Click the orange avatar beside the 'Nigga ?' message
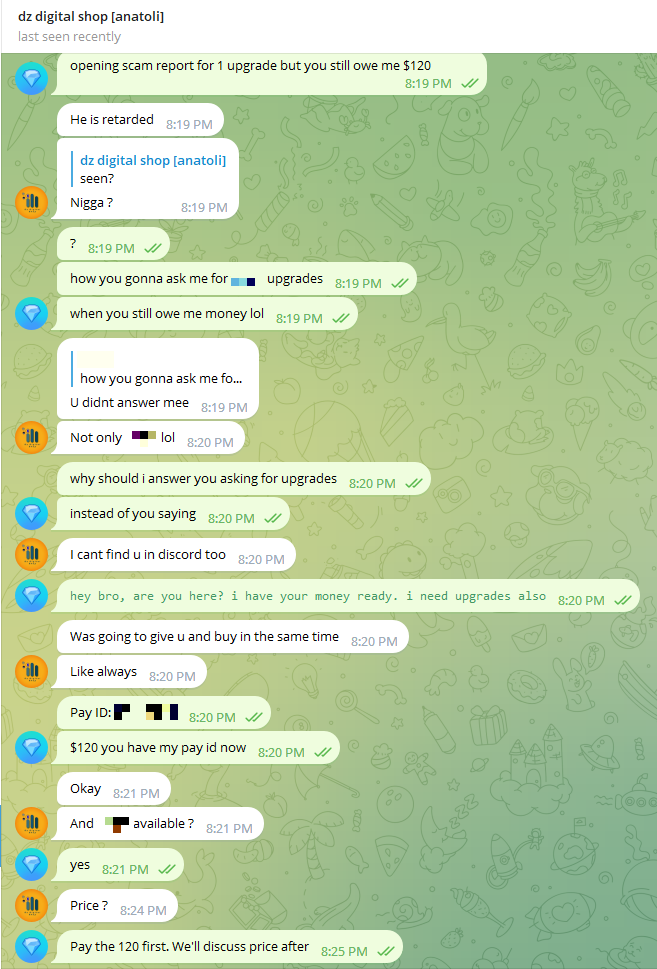 (x=32, y=202)
